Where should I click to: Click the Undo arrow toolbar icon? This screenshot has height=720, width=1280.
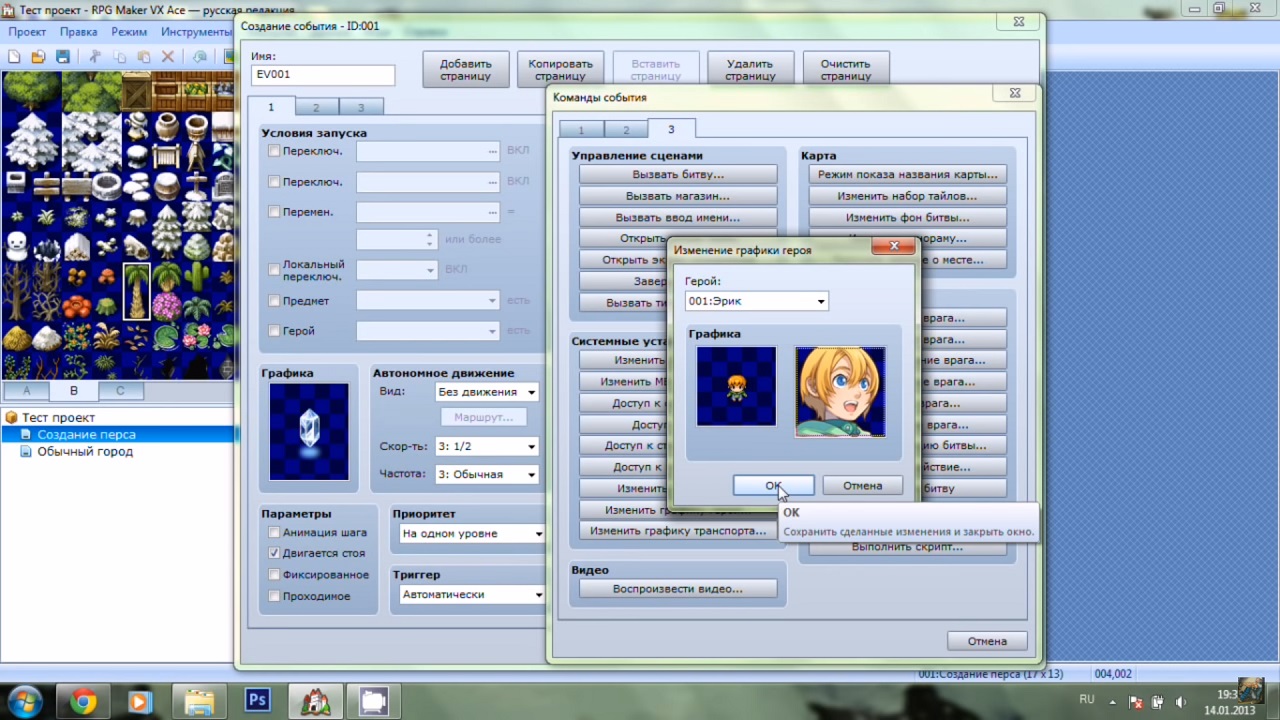(x=200, y=57)
